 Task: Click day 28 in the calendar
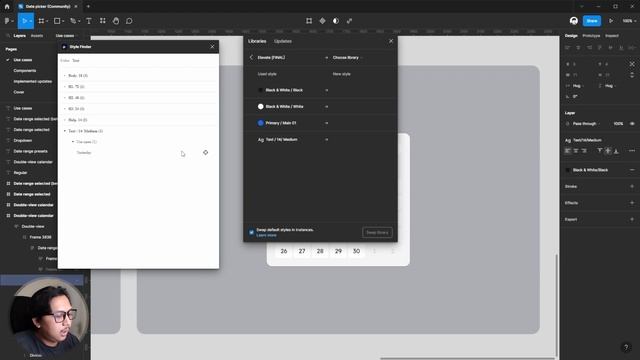[x=320, y=251]
